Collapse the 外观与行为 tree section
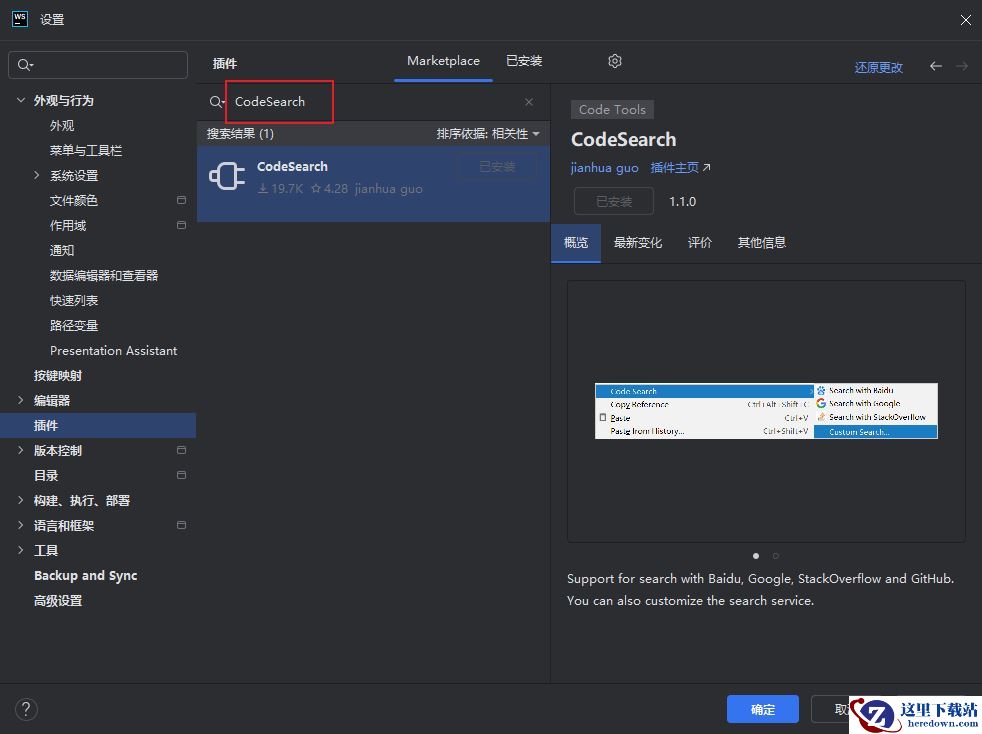Screen dimensions: 982x734 (21, 100)
